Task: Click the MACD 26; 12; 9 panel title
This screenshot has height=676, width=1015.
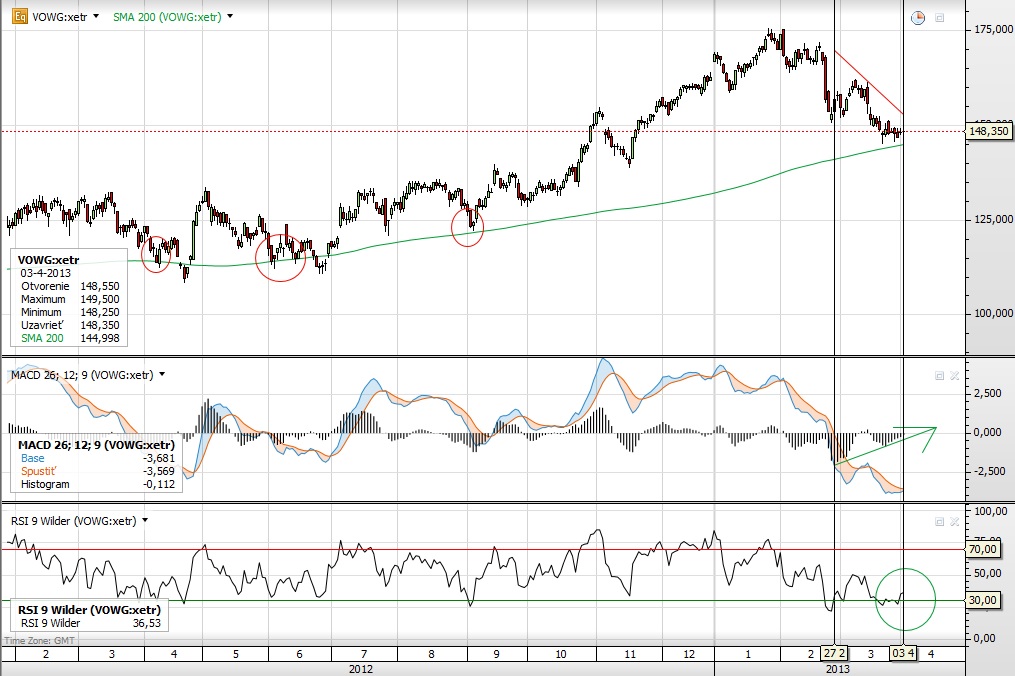Action: coord(82,375)
